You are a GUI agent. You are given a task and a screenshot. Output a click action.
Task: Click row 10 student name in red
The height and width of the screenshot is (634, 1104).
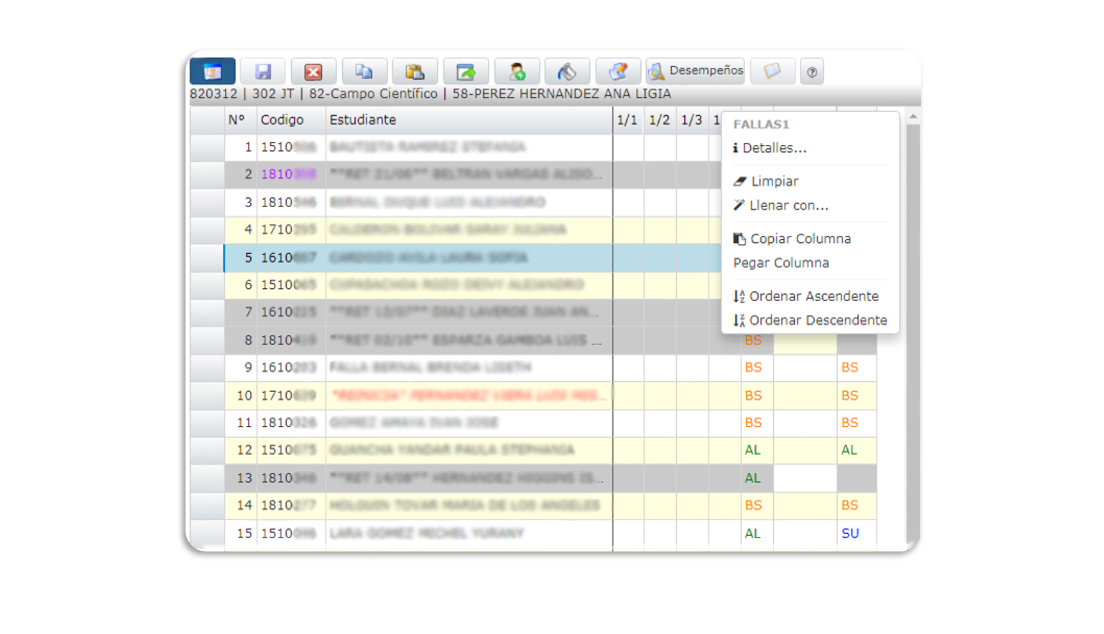469,396
